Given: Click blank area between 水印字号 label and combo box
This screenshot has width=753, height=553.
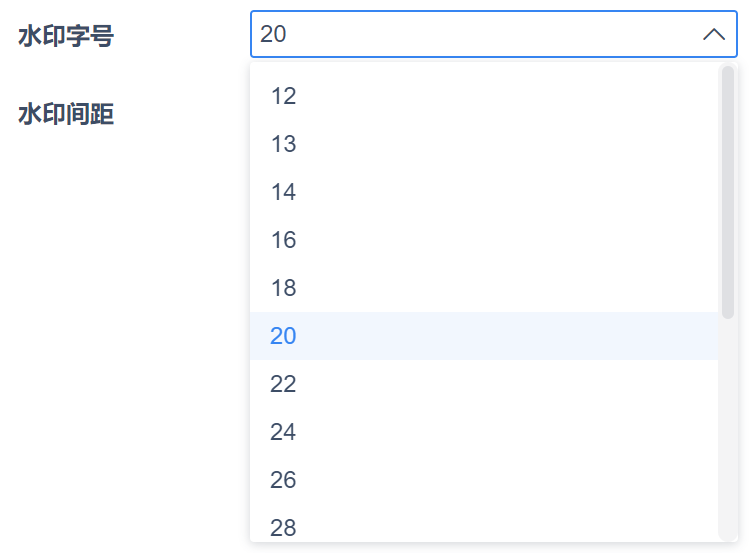Looking at the screenshot, I should click(180, 37).
